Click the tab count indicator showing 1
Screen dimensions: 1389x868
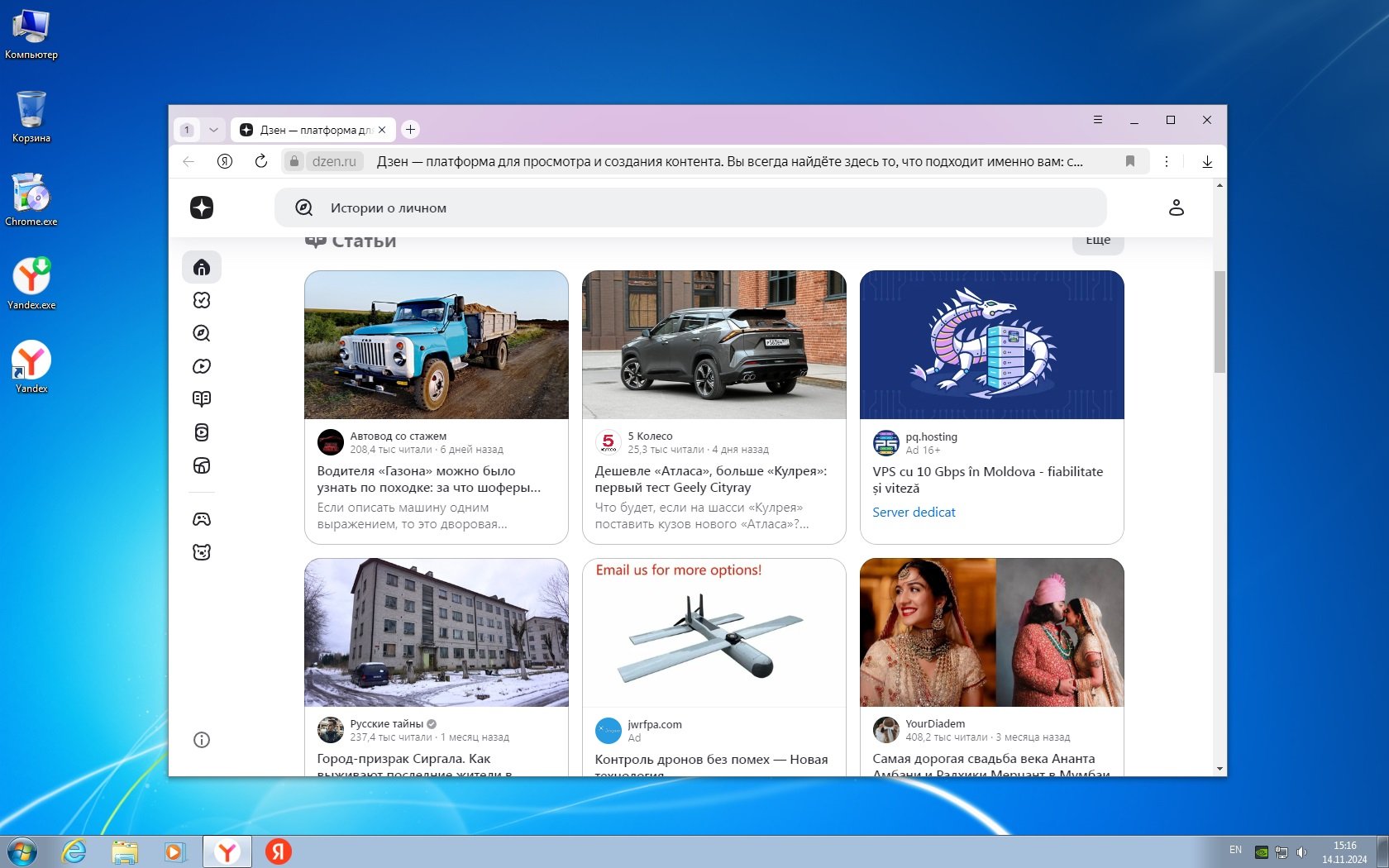188,130
